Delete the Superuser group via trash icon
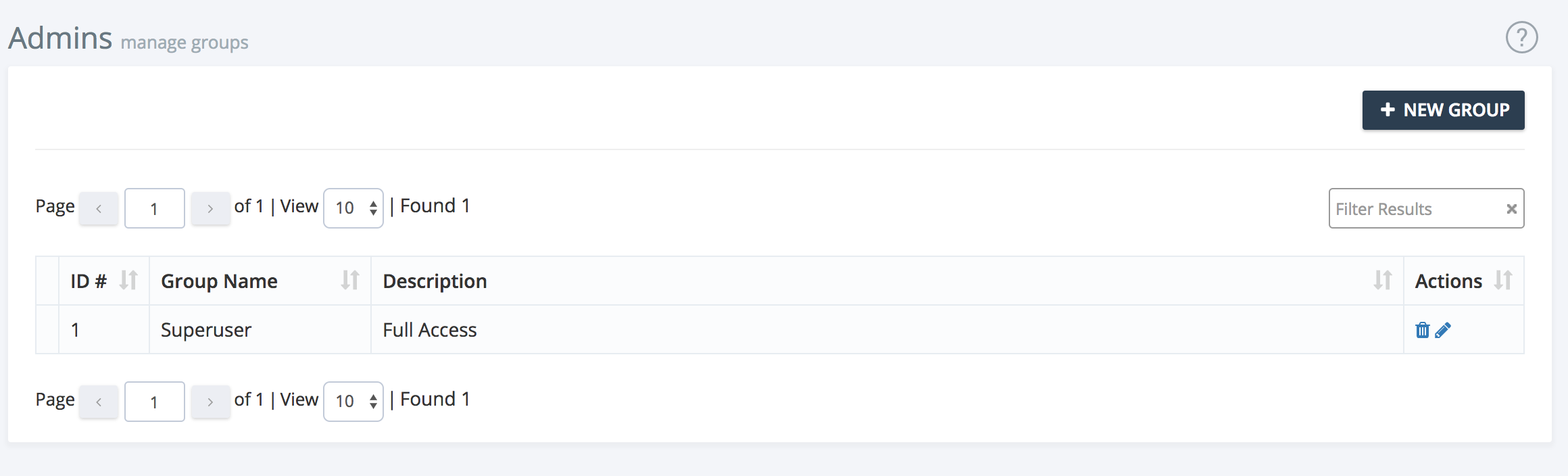1568x476 pixels. [1423, 330]
